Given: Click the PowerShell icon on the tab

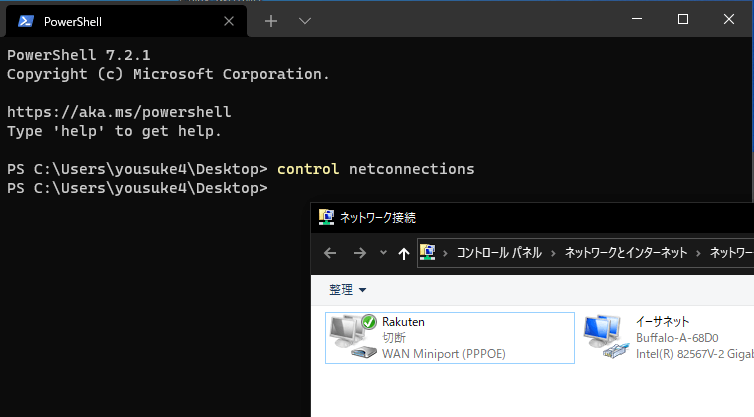Looking at the screenshot, I should [26, 21].
